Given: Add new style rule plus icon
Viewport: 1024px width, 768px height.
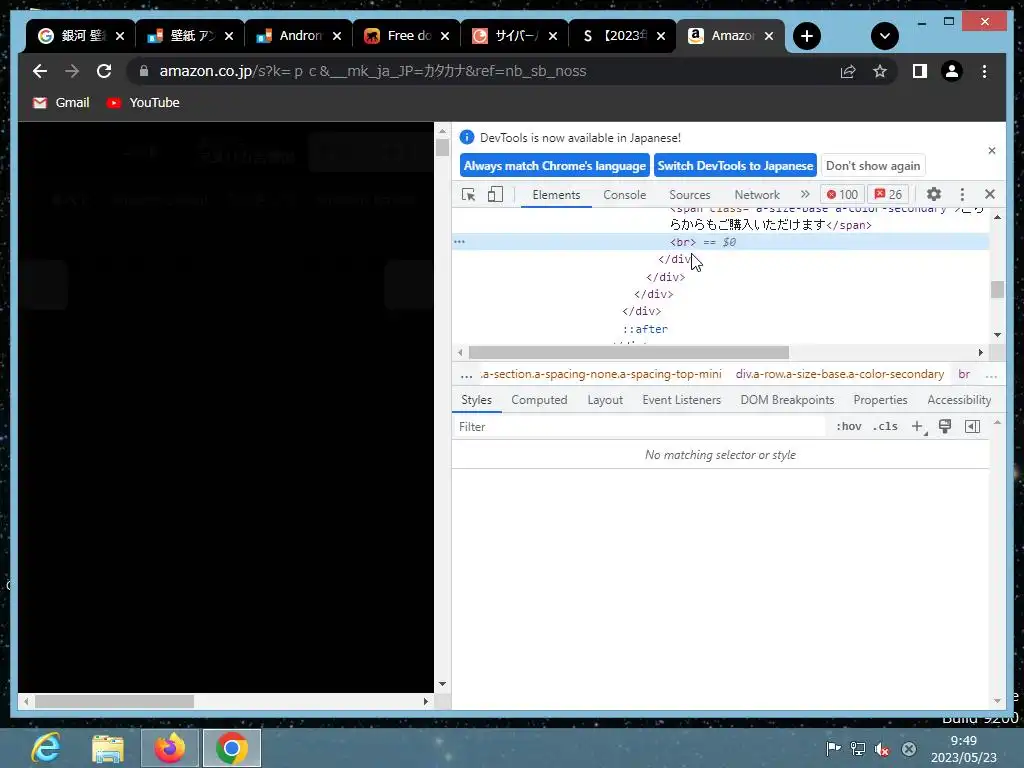Looking at the screenshot, I should (917, 426).
